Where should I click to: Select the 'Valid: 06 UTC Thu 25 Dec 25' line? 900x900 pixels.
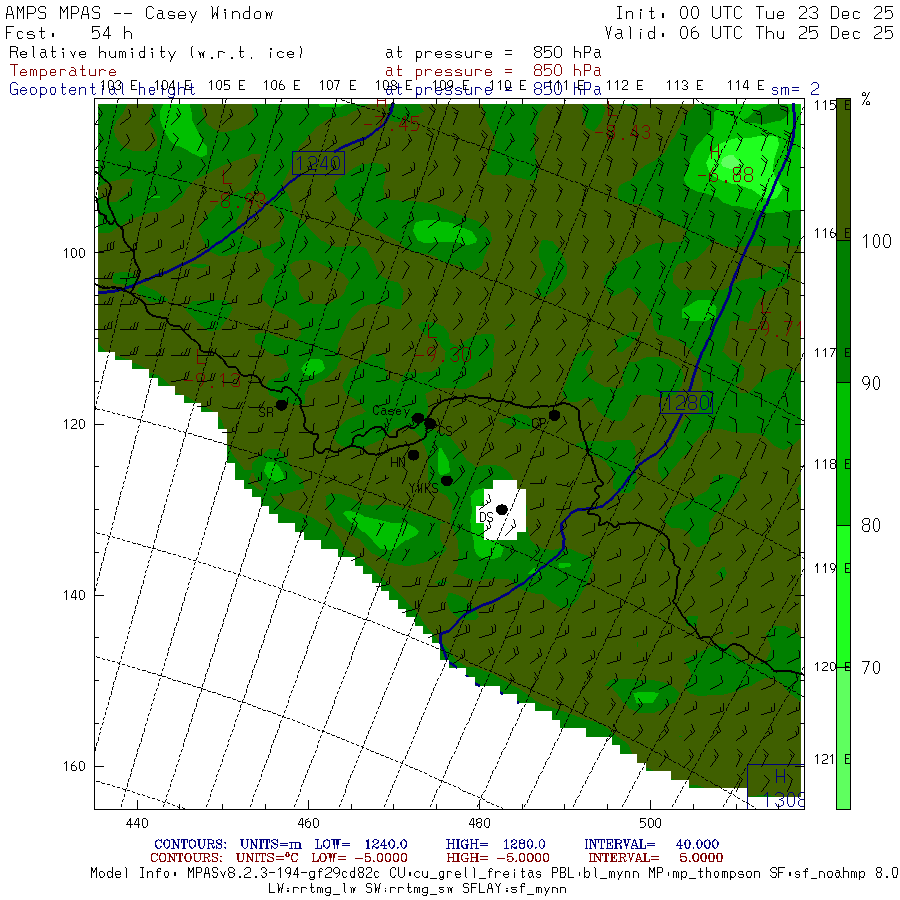tap(749, 33)
